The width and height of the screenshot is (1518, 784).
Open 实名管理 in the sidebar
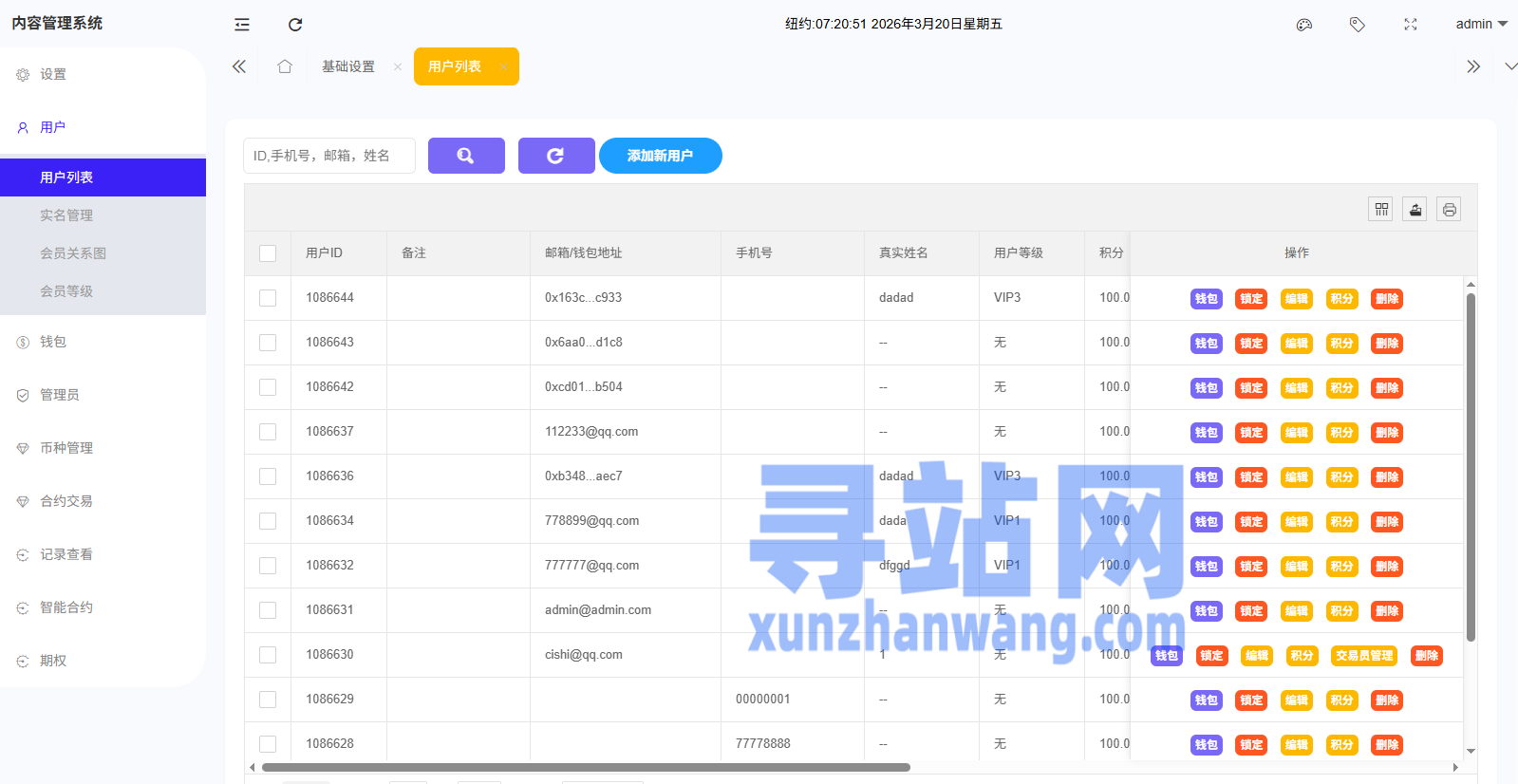[66, 215]
